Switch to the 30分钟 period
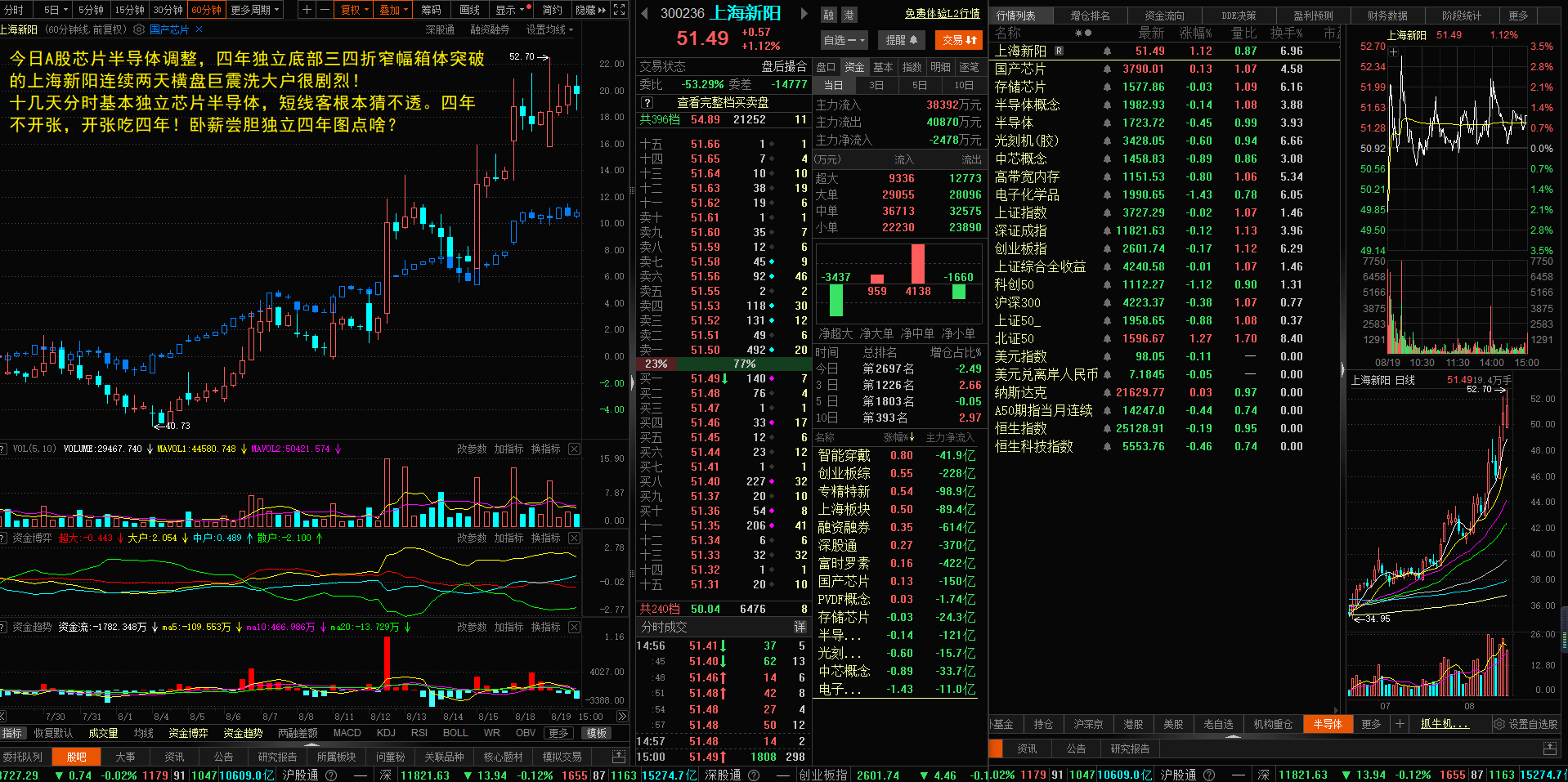 168,10
